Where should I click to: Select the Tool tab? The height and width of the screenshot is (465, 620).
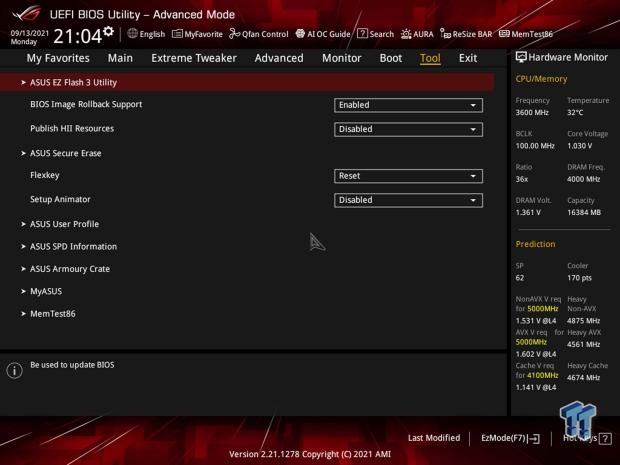click(430, 59)
